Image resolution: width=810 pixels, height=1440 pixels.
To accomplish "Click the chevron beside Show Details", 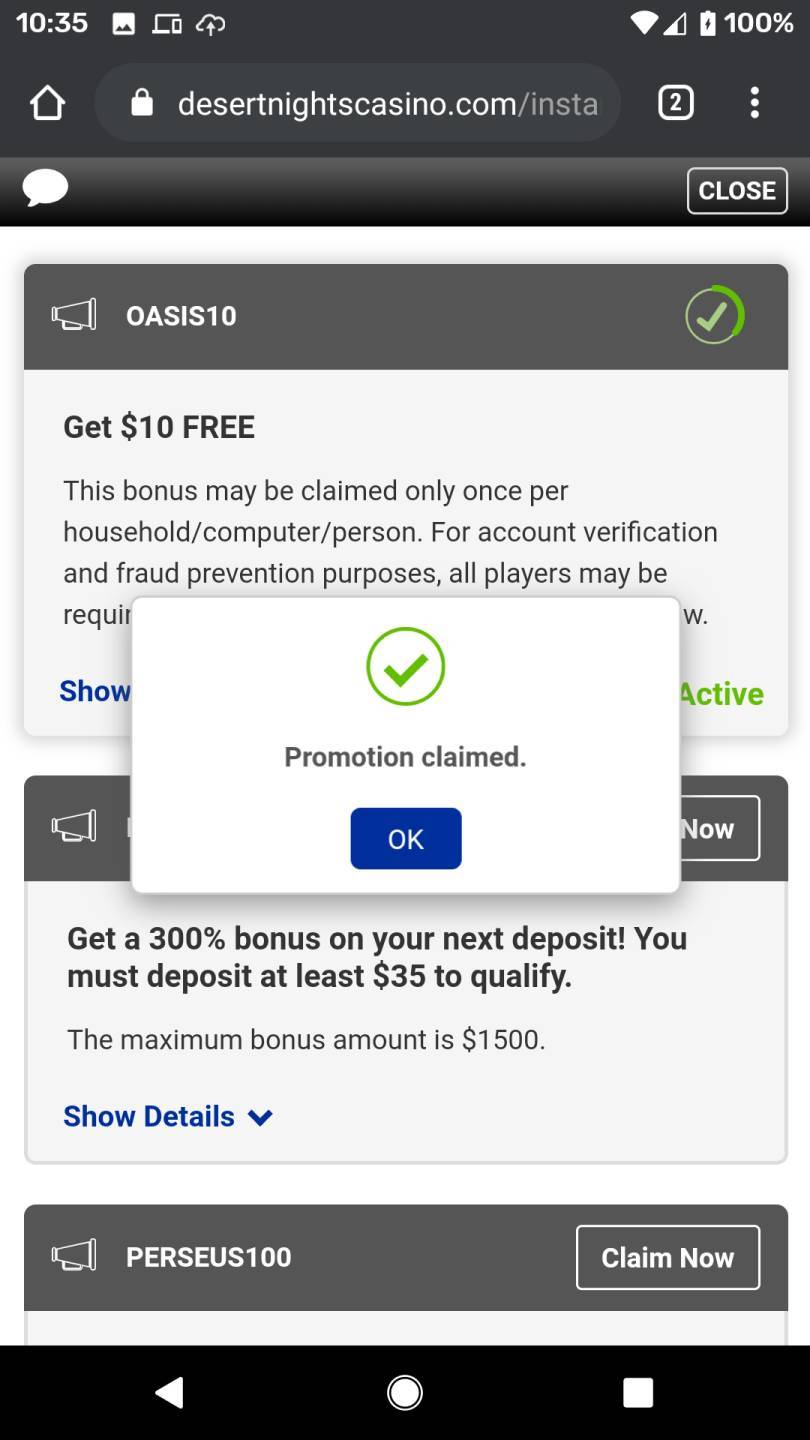I will [260, 1118].
